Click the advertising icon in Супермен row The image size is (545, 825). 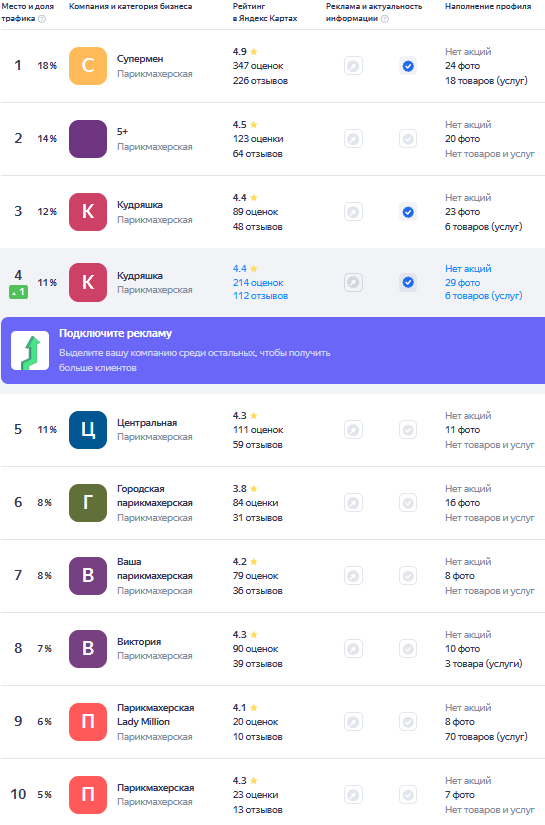(x=354, y=66)
